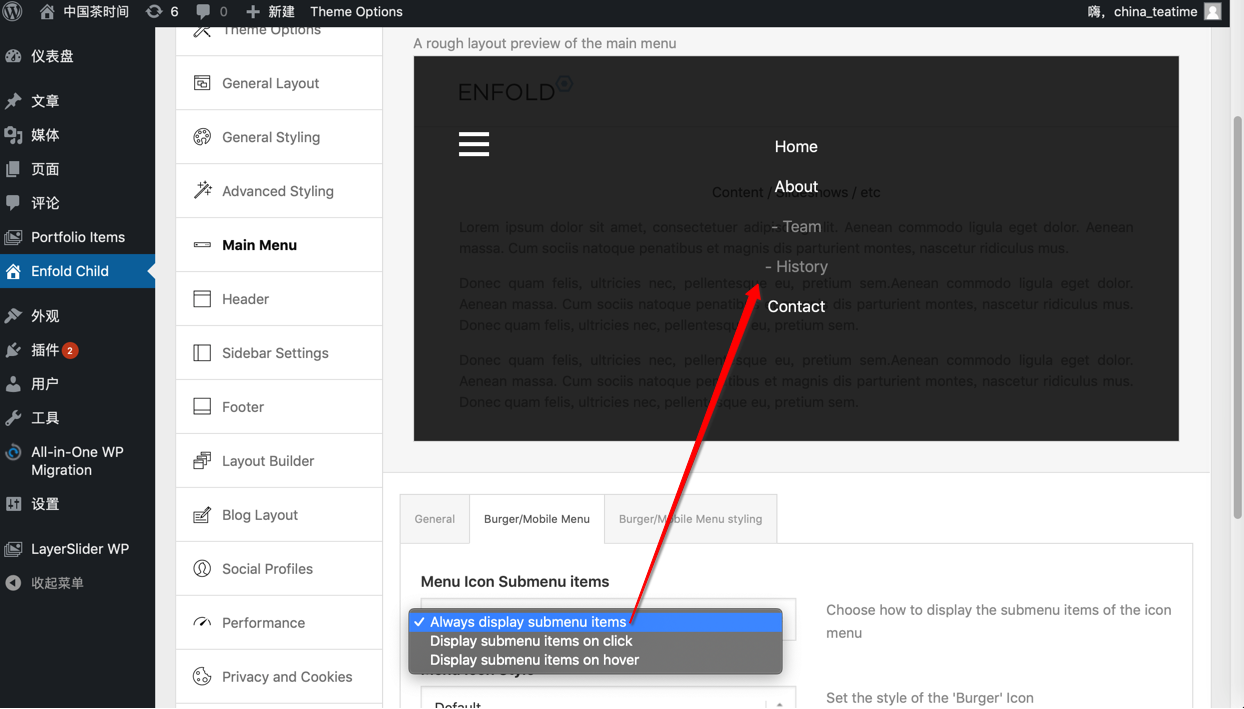
Task: Click the WordPress logo in admin bar
Action: pyautogui.click(x=13, y=12)
